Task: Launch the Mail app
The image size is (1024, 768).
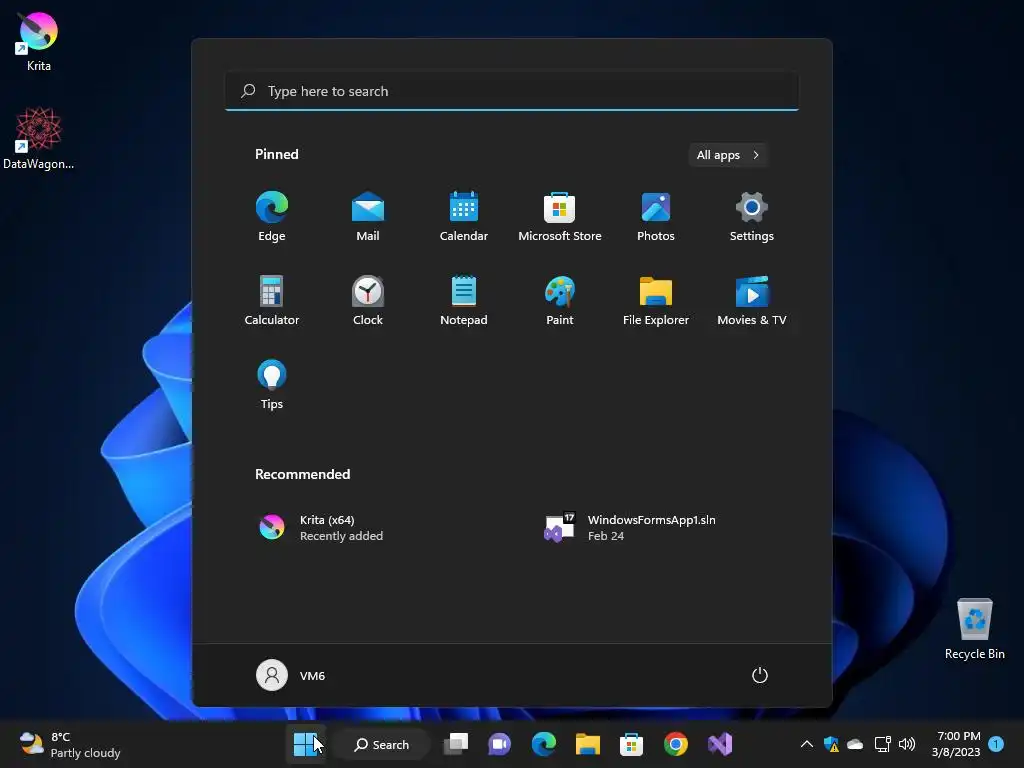Action: [368, 217]
